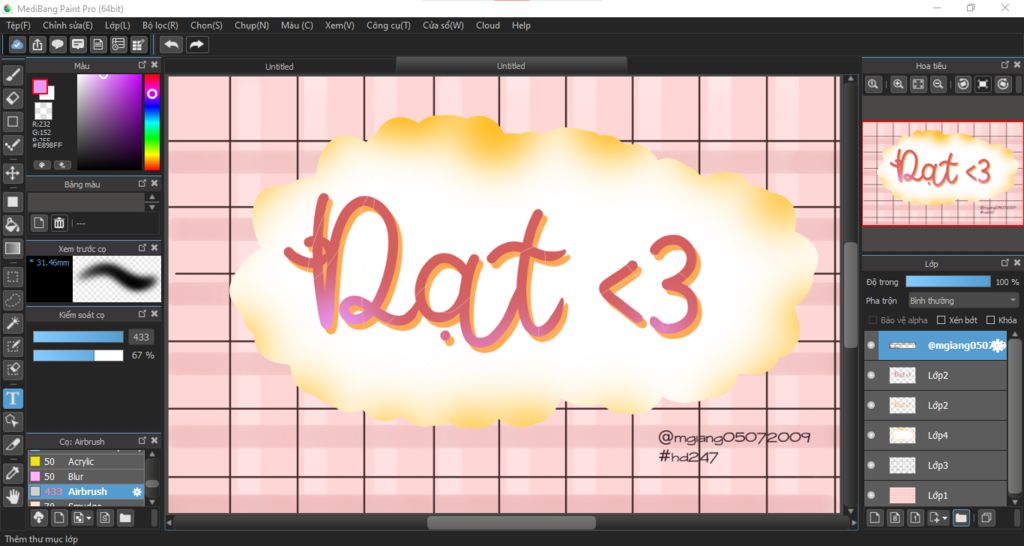The width and height of the screenshot is (1024, 546).
Task: Select the transparent color swatch
Action: click(43, 110)
